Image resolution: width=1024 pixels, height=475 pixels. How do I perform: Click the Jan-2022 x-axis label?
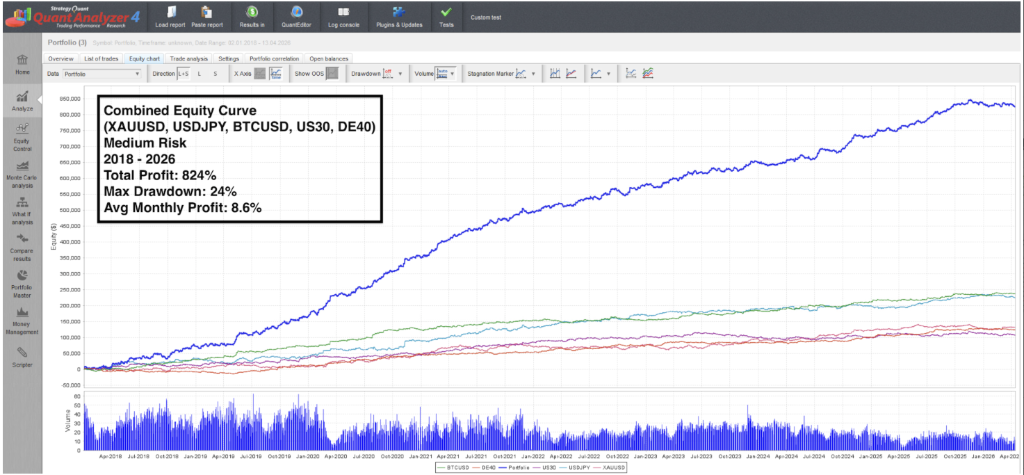pyautogui.click(x=532, y=455)
